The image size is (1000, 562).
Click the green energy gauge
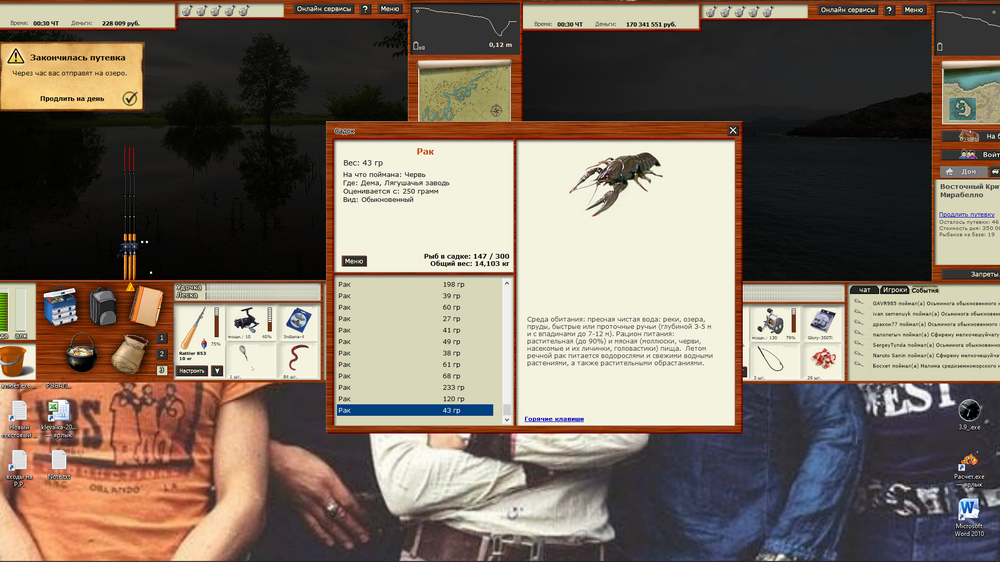[4, 311]
